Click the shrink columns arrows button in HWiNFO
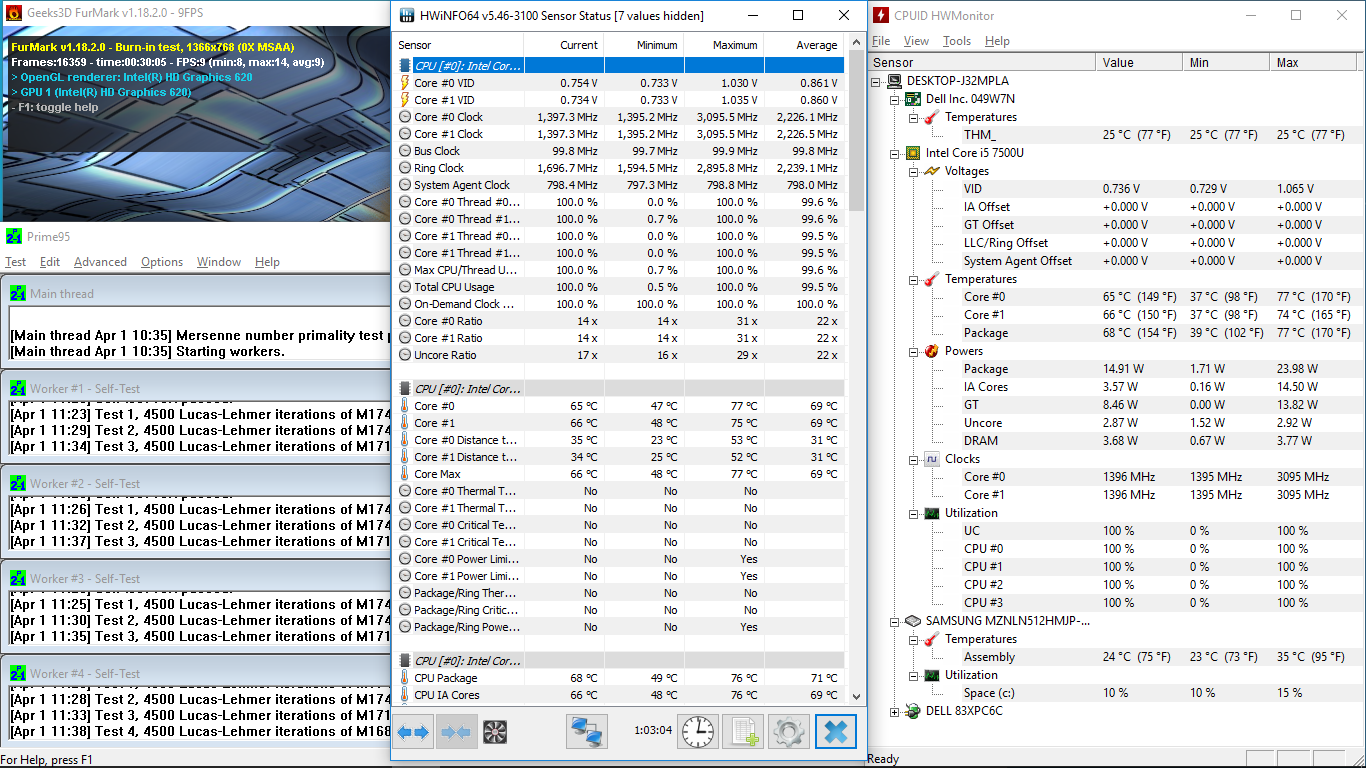 point(455,732)
